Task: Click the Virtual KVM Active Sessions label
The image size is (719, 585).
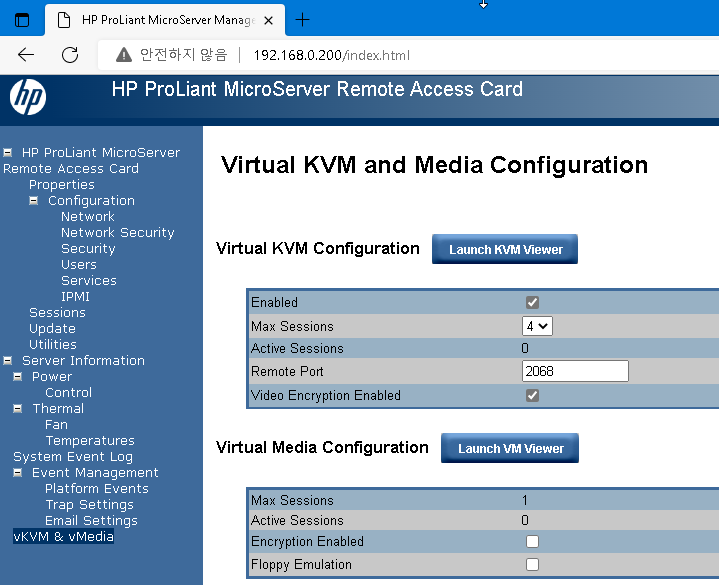Action: [297, 348]
